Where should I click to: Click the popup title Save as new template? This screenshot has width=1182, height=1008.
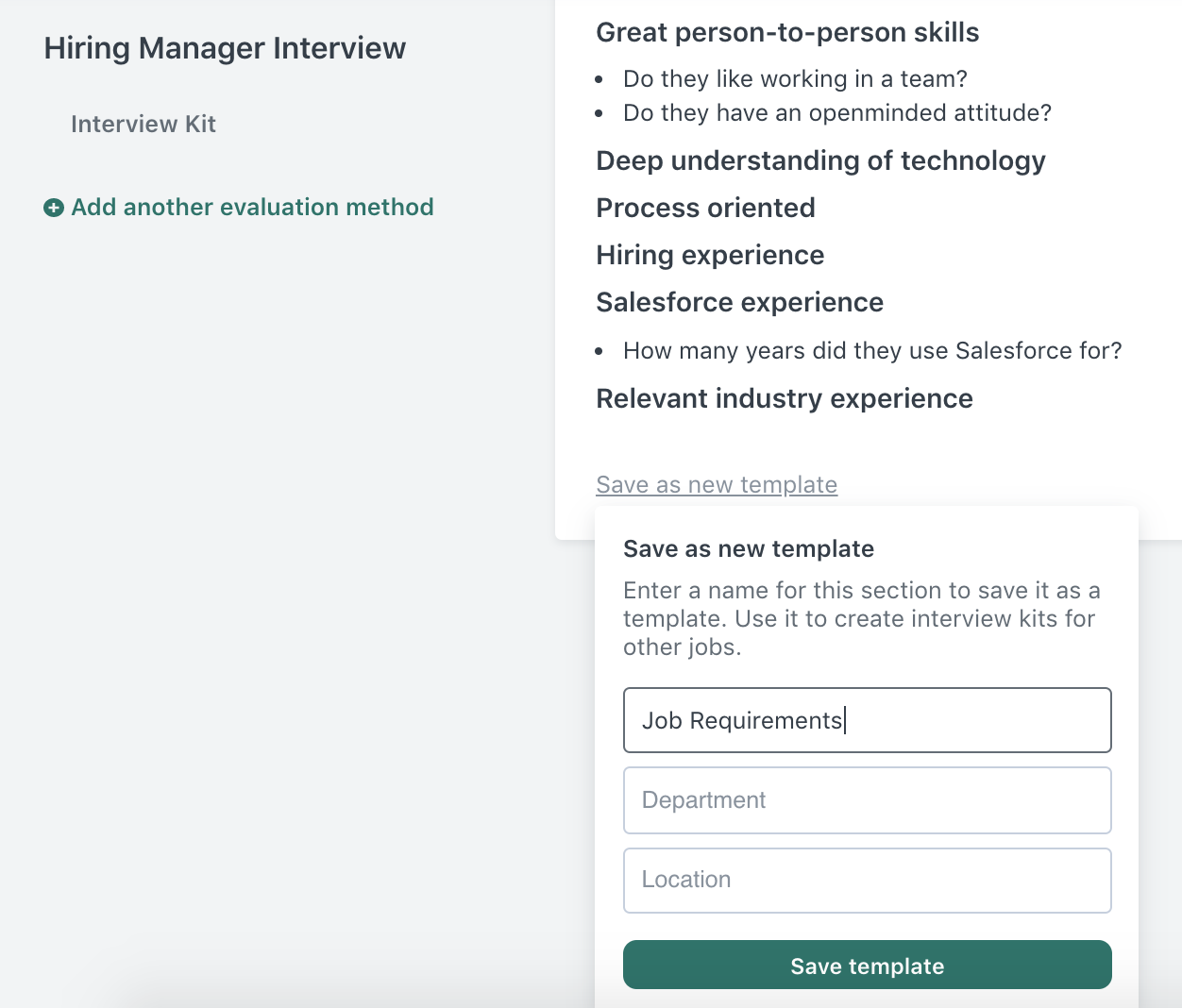(x=749, y=548)
